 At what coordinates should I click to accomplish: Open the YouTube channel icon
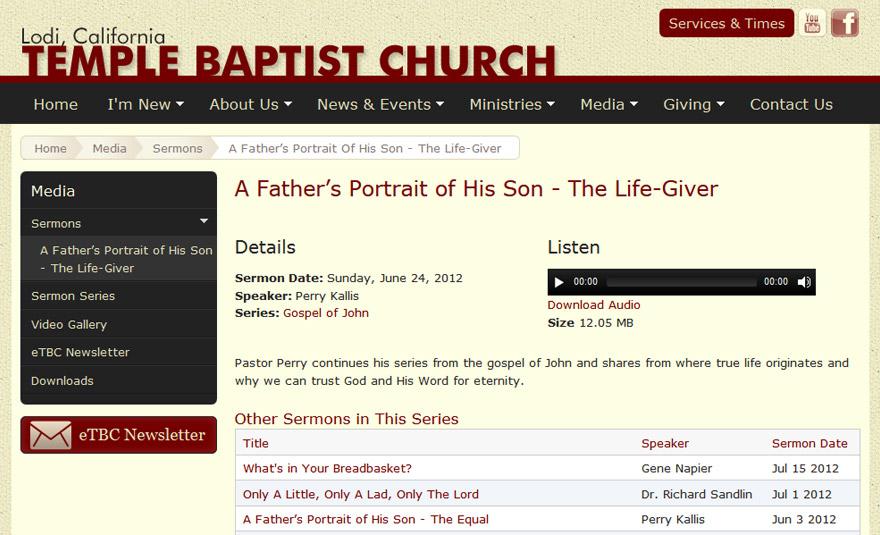(812, 23)
